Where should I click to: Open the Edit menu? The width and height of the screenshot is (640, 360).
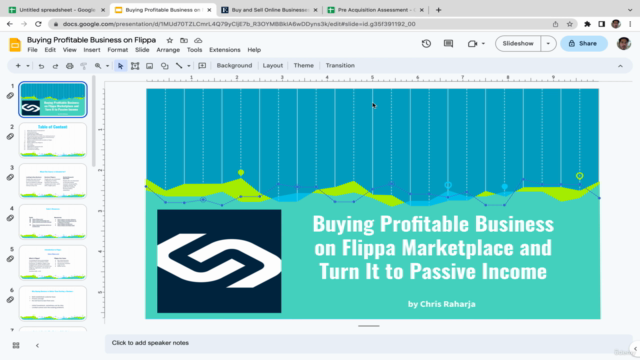point(50,50)
